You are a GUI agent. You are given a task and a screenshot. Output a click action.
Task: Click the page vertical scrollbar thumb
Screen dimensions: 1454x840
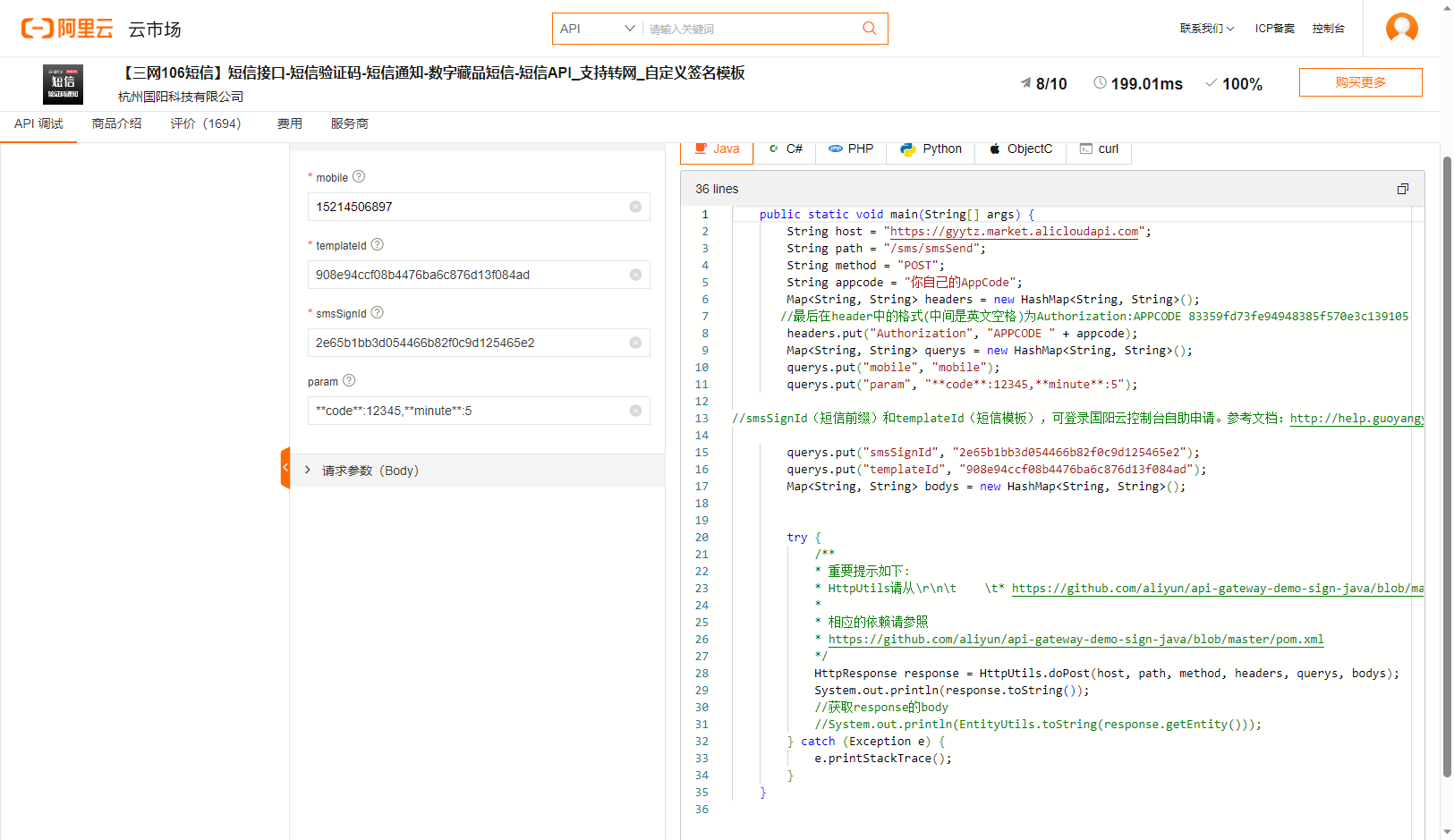1447,465
